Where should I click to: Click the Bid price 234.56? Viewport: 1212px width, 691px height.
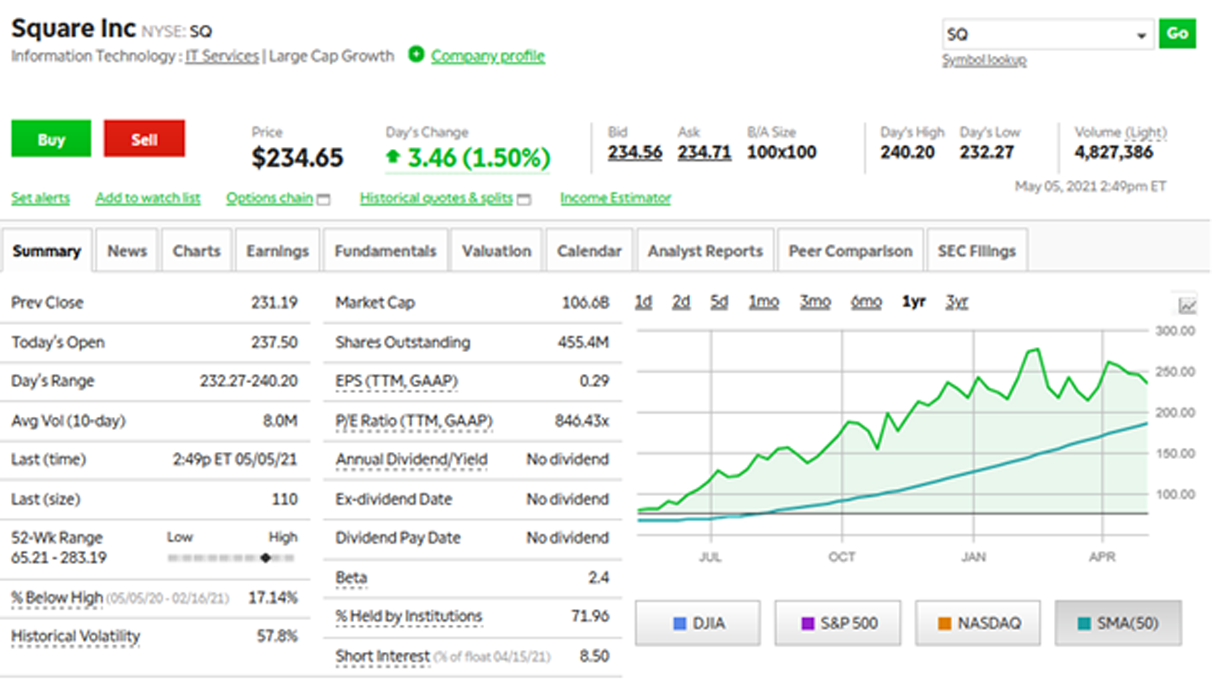coord(635,152)
